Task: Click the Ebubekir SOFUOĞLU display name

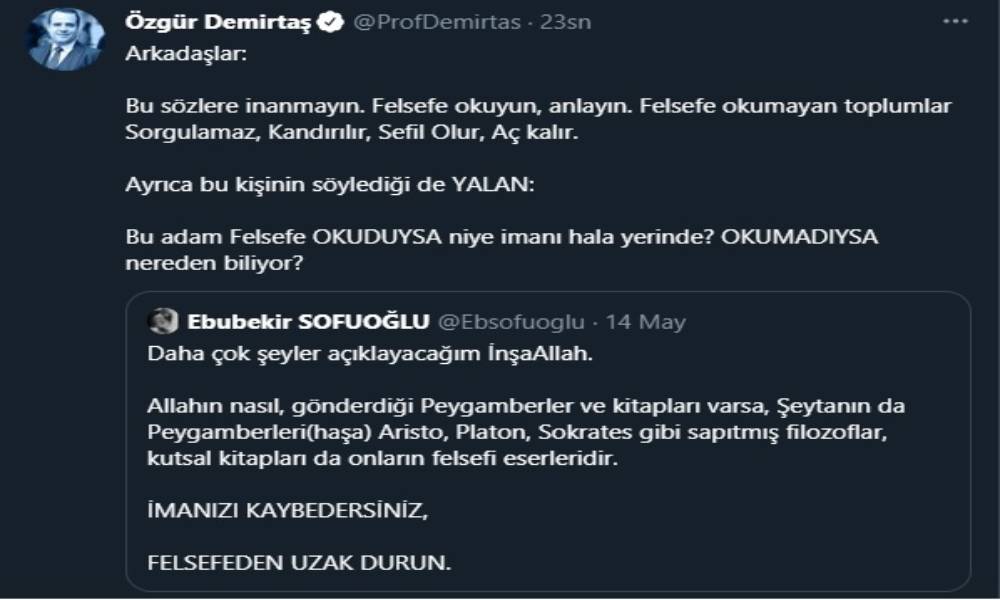Action: (x=308, y=321)
